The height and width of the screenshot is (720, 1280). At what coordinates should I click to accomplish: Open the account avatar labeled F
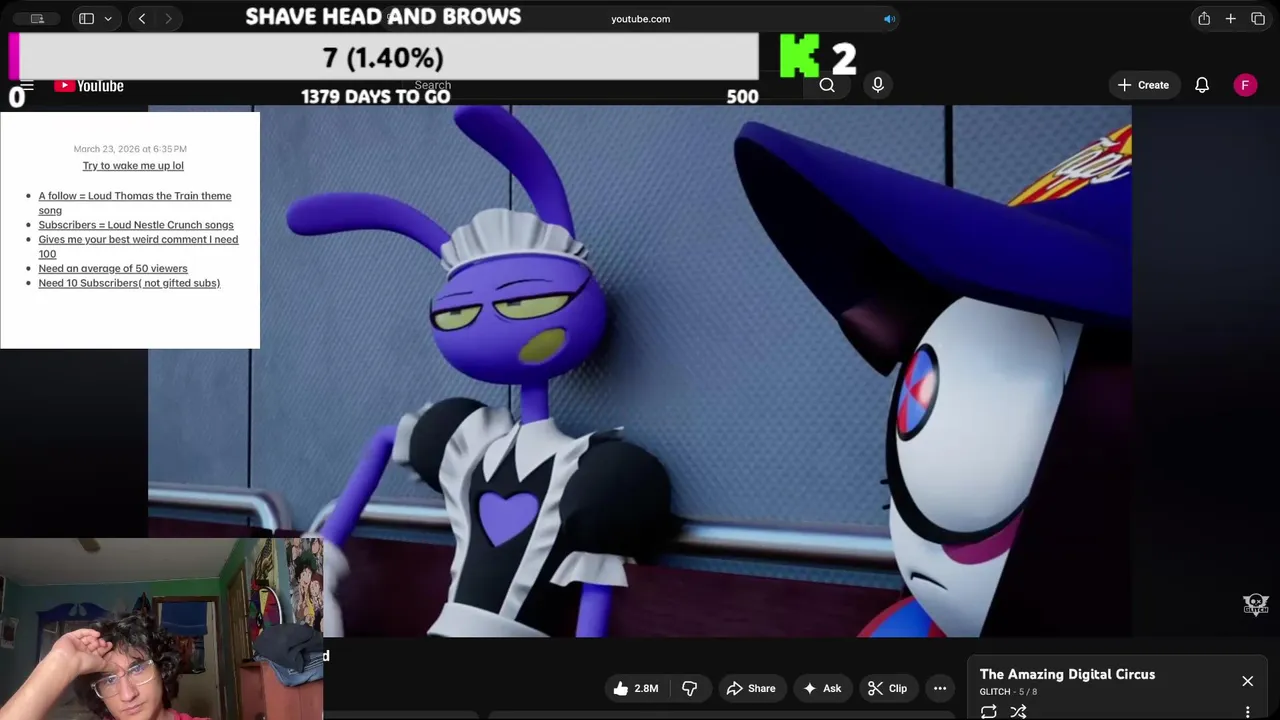point(1245,85)
